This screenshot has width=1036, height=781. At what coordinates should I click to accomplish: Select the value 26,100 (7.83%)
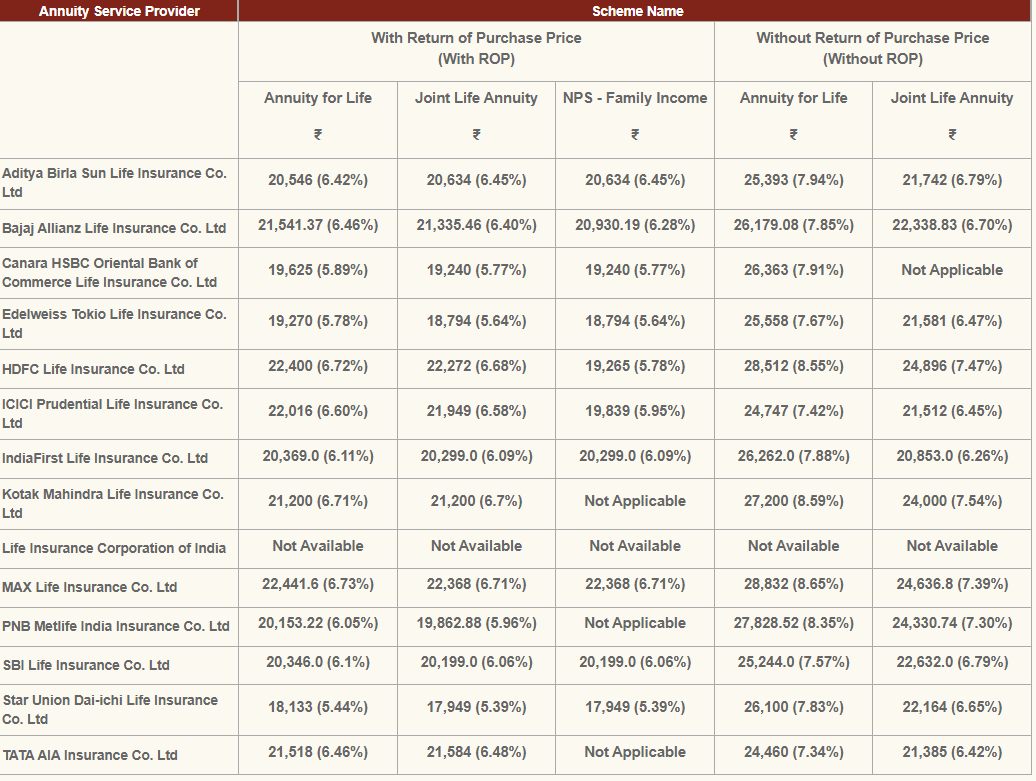tap(794, 706)
